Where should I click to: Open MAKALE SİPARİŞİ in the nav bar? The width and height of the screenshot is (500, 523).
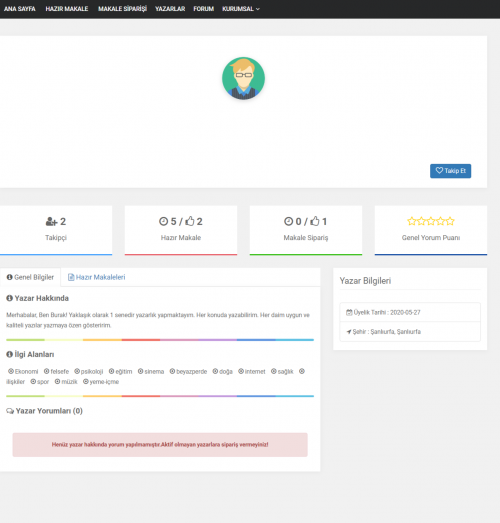(122, 9)
